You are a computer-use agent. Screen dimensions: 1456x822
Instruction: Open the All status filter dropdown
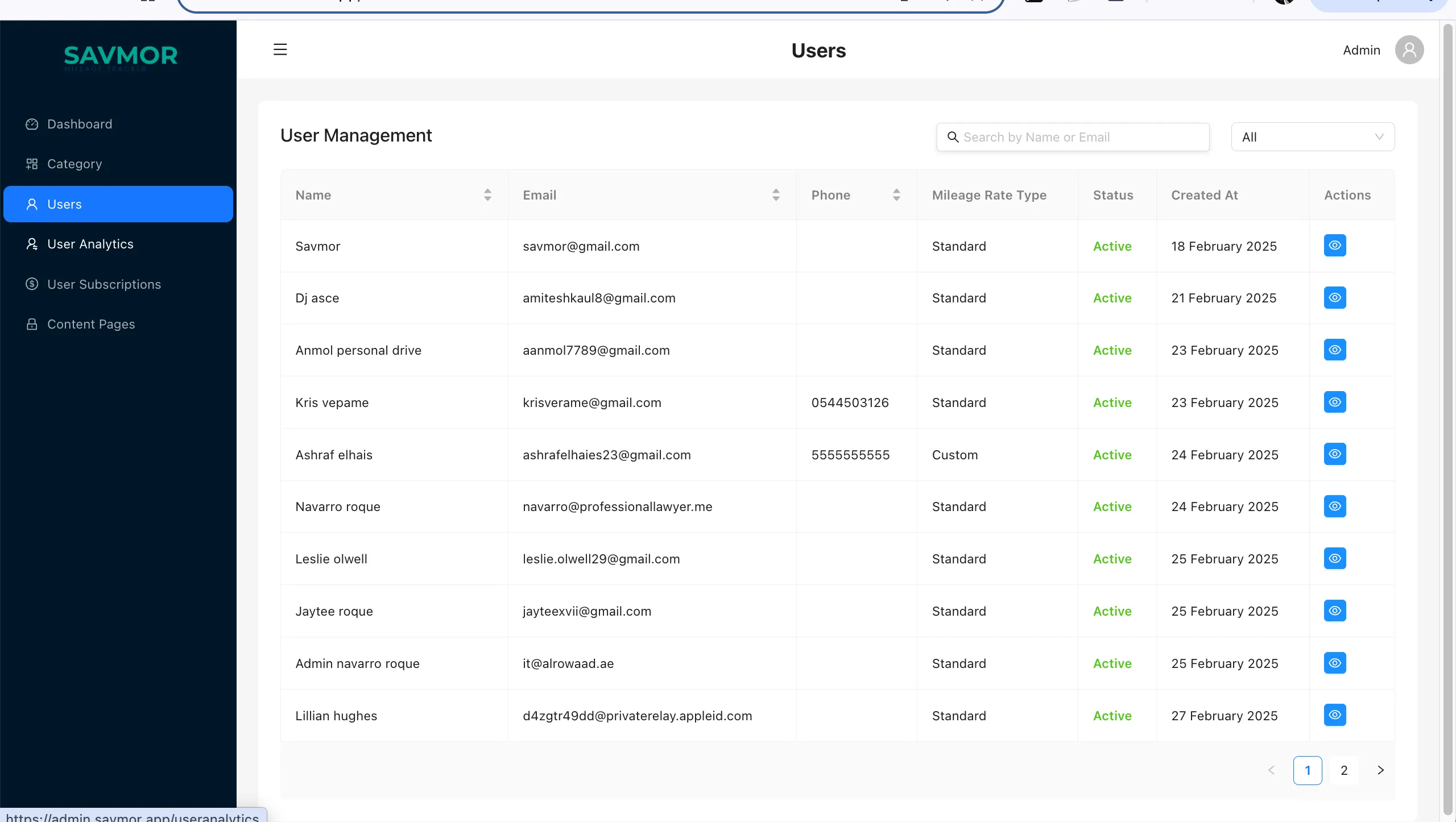point(1312,137)
